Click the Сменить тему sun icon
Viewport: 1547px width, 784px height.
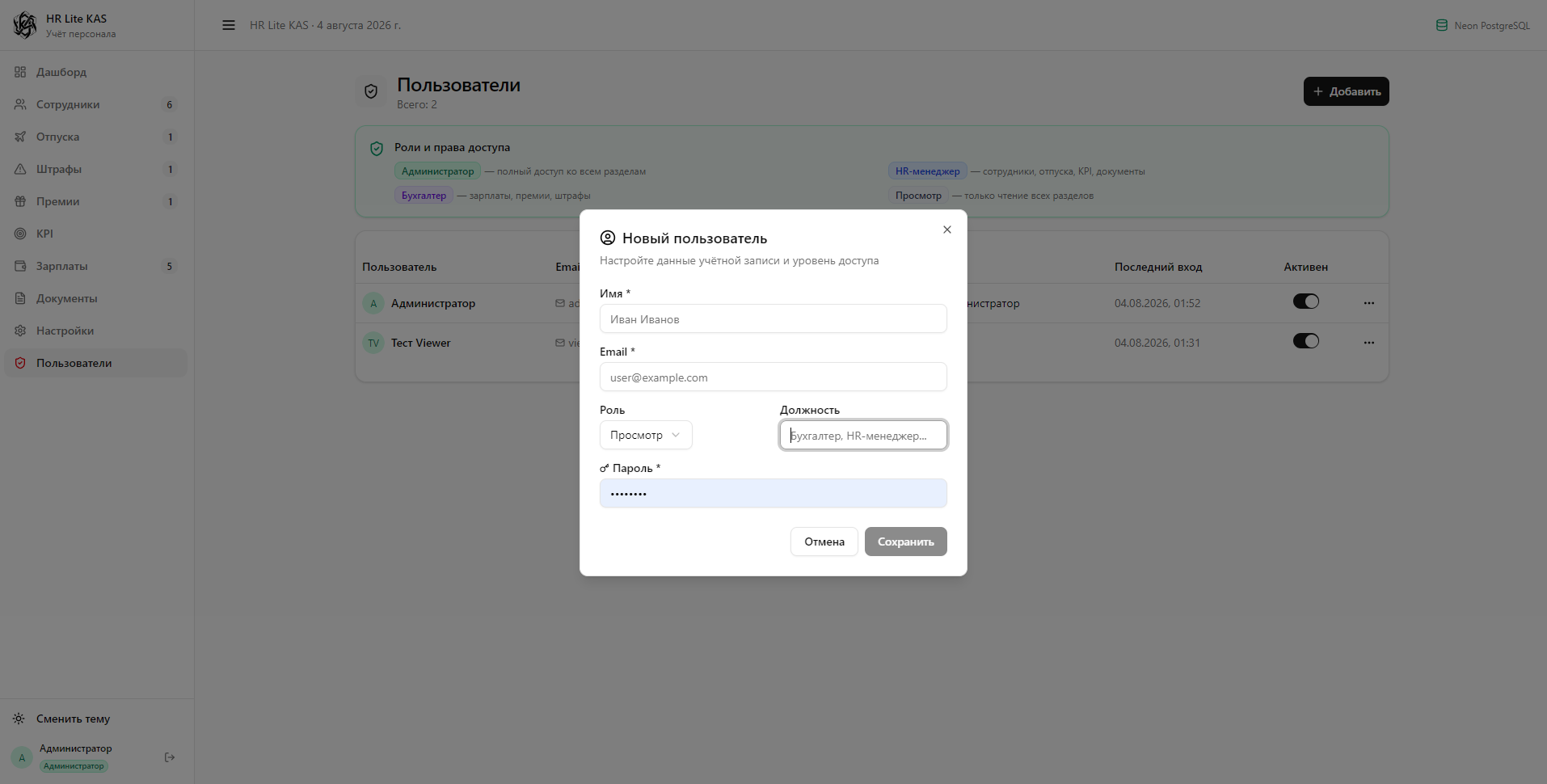point(19,719)
